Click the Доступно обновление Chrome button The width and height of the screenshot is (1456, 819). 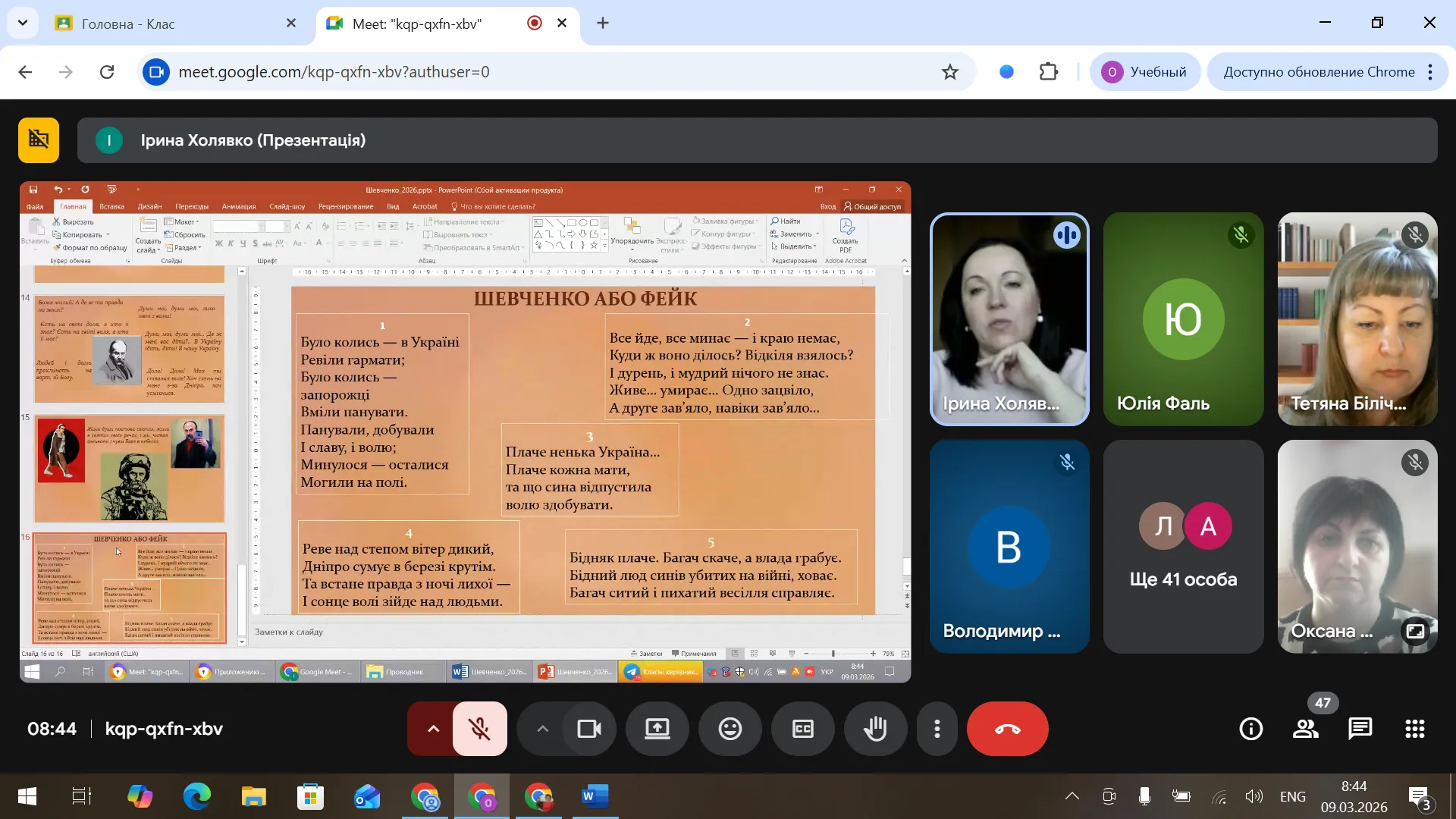(x=1319, y=72)
